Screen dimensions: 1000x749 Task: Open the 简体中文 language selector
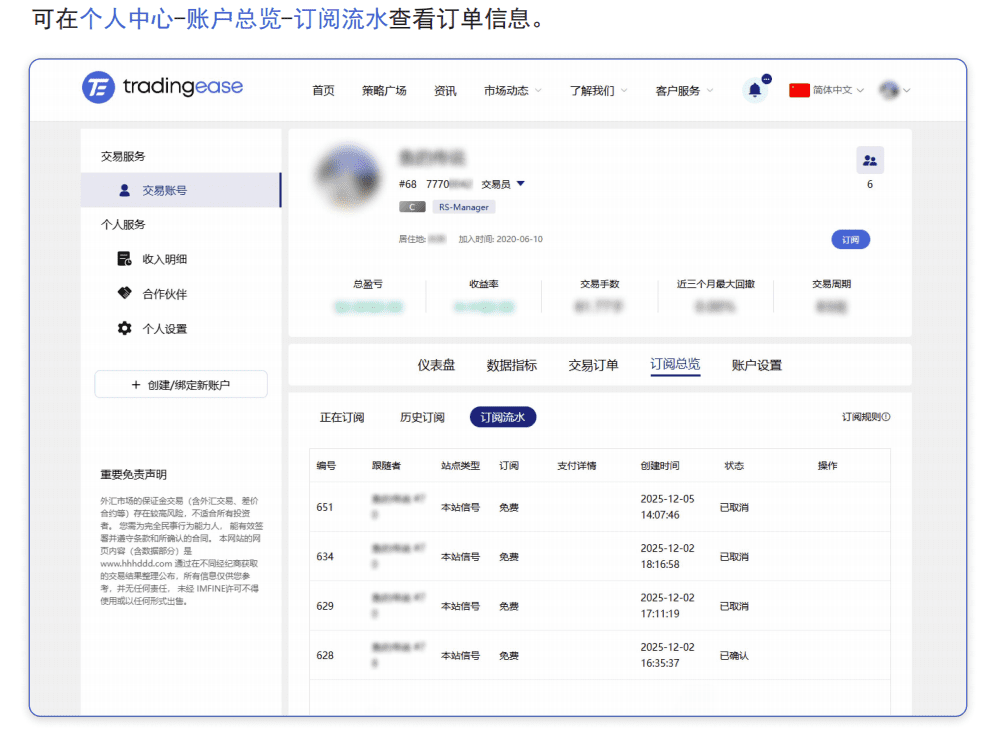tap(827, 90)
